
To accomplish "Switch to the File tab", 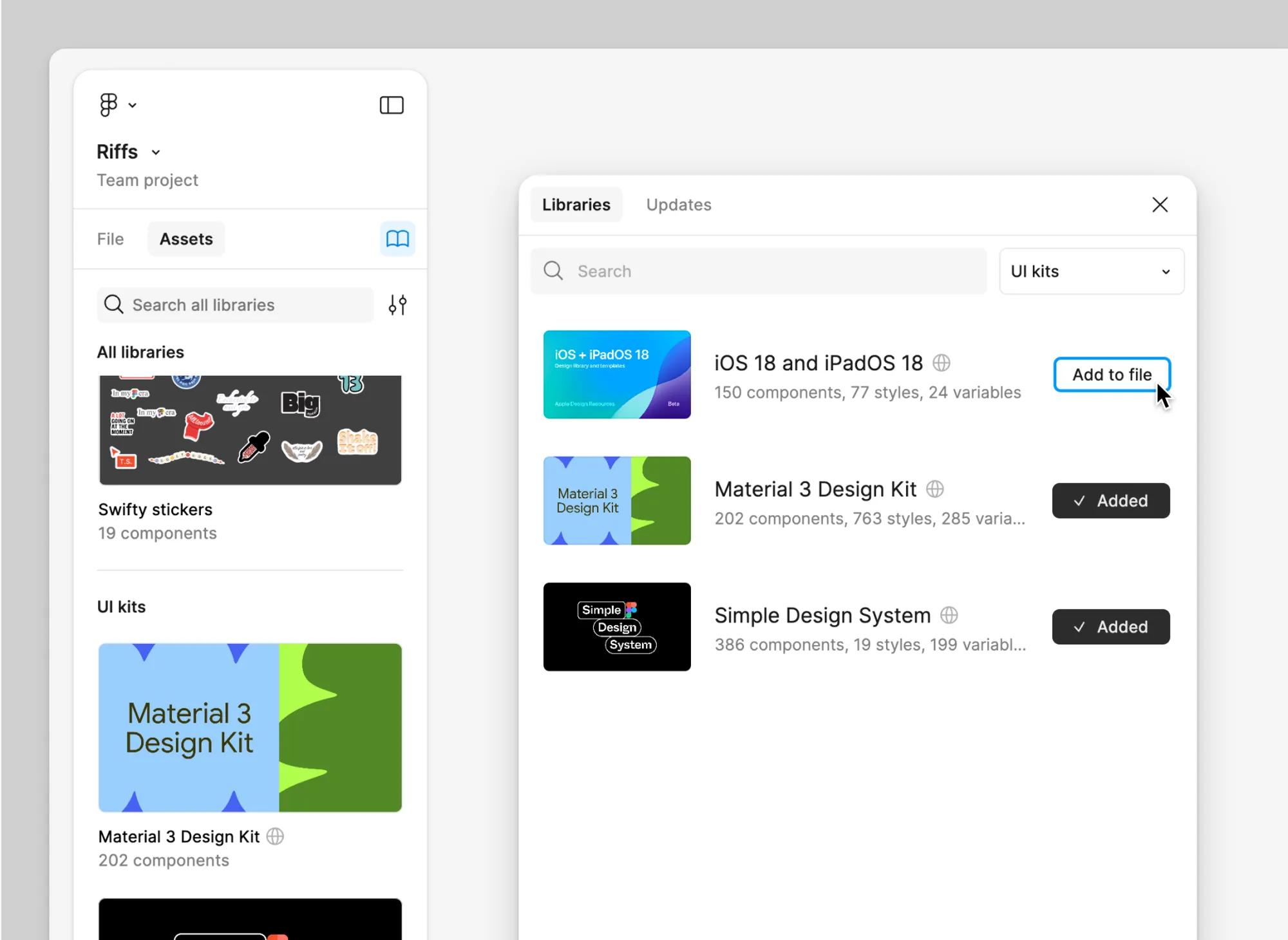I will [110, 239].
